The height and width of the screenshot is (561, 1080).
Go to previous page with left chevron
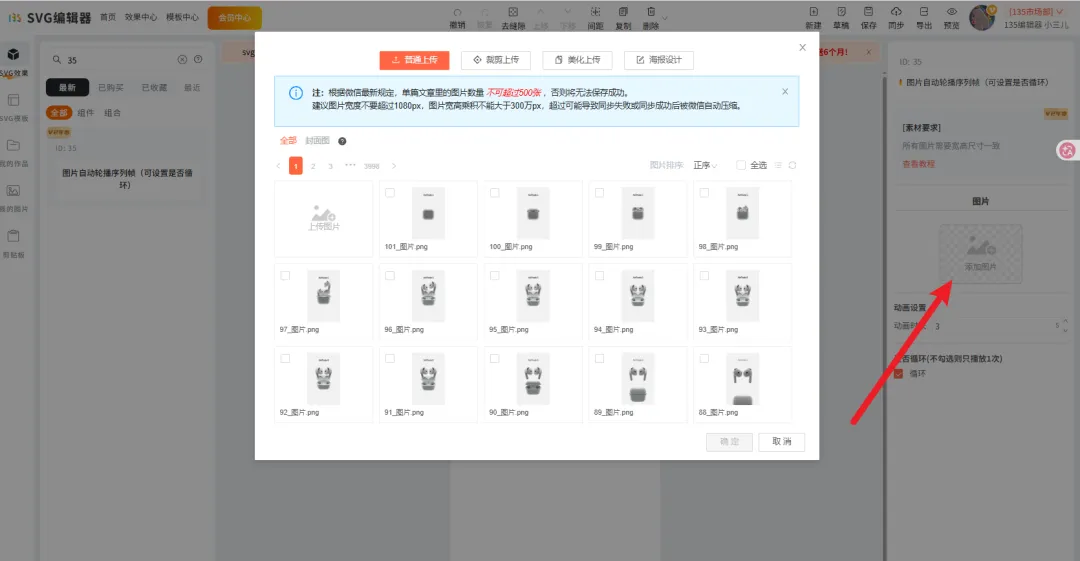tap(278, 166)
